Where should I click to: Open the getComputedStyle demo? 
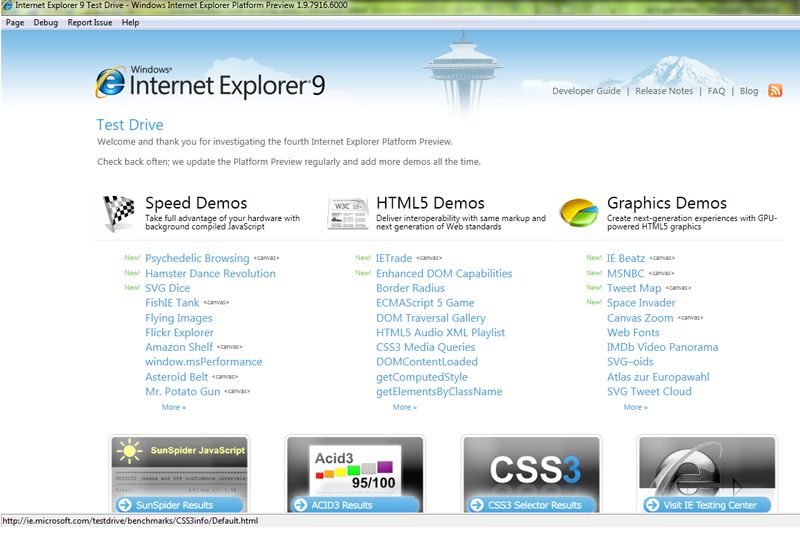click(x=421, y=377)
